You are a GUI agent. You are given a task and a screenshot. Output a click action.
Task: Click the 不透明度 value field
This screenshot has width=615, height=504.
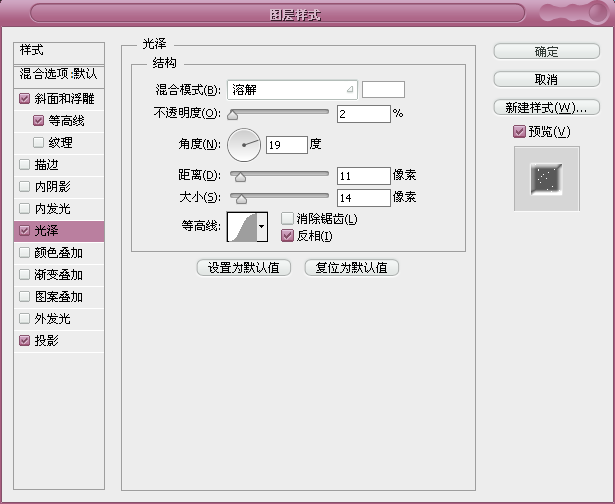coord(364,114)
